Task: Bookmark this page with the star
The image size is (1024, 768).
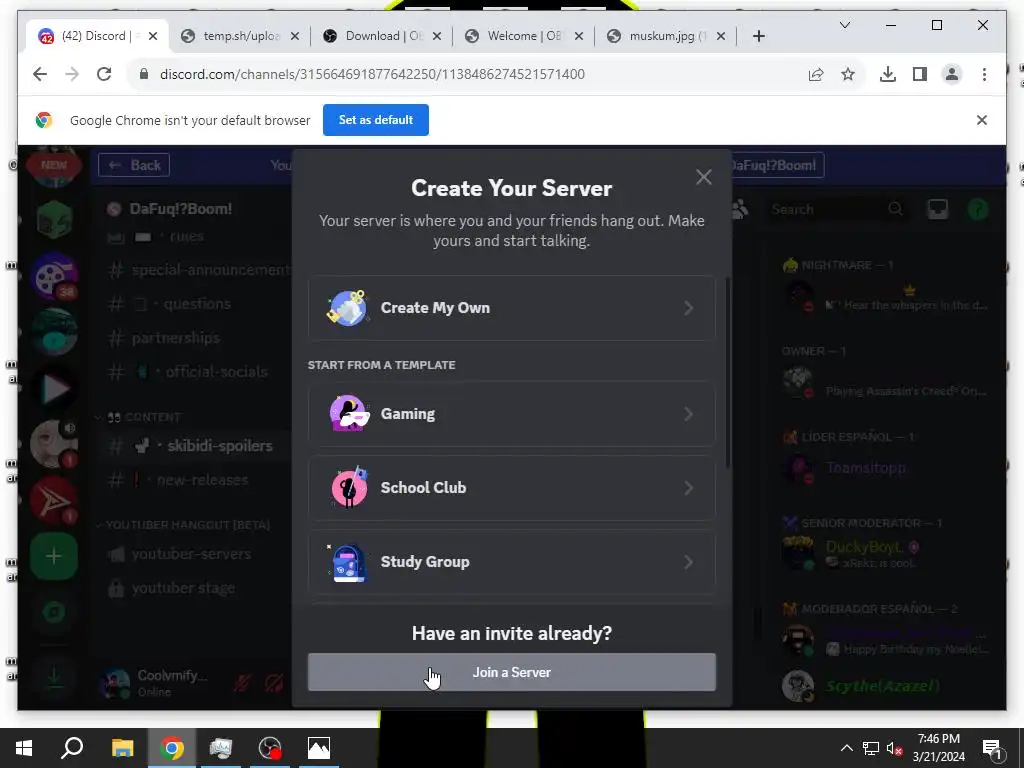Action: (x=848, y=74)
